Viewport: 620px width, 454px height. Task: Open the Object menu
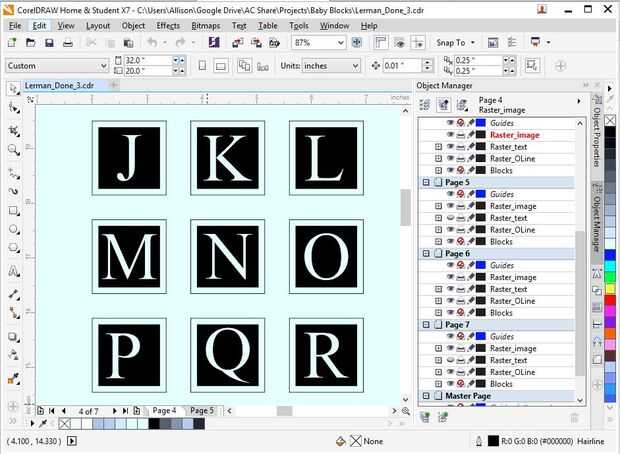click(133, 26)
